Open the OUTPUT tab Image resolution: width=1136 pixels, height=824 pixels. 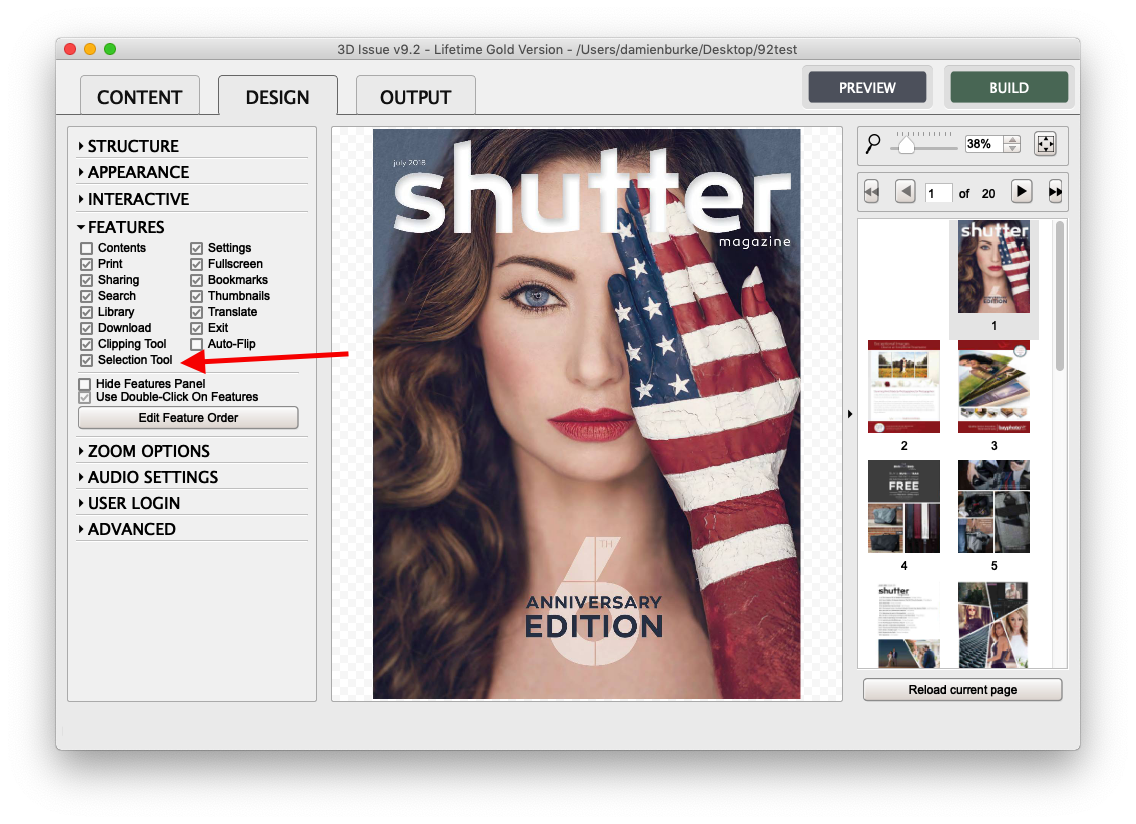coord(415,97)
